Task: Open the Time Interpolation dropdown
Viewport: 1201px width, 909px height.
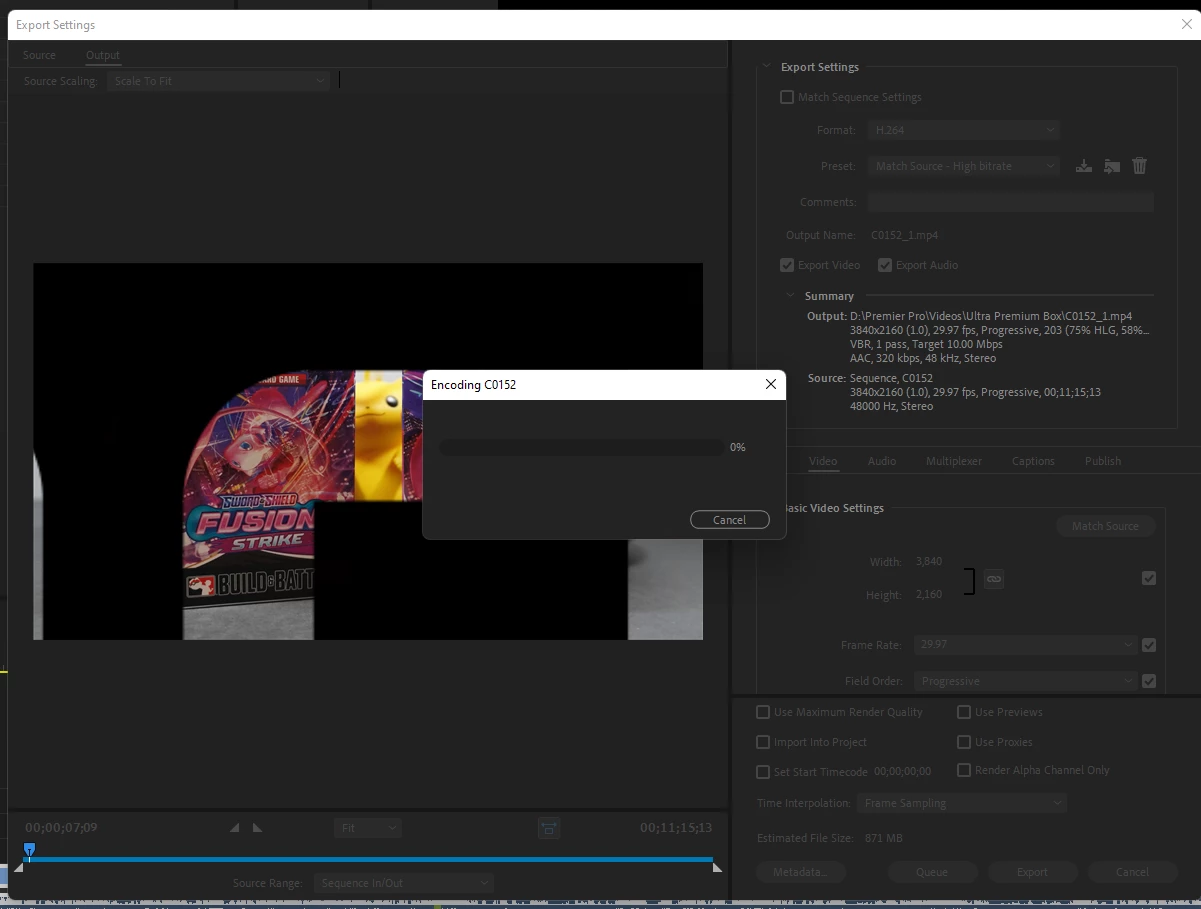Action: (961, 803)
